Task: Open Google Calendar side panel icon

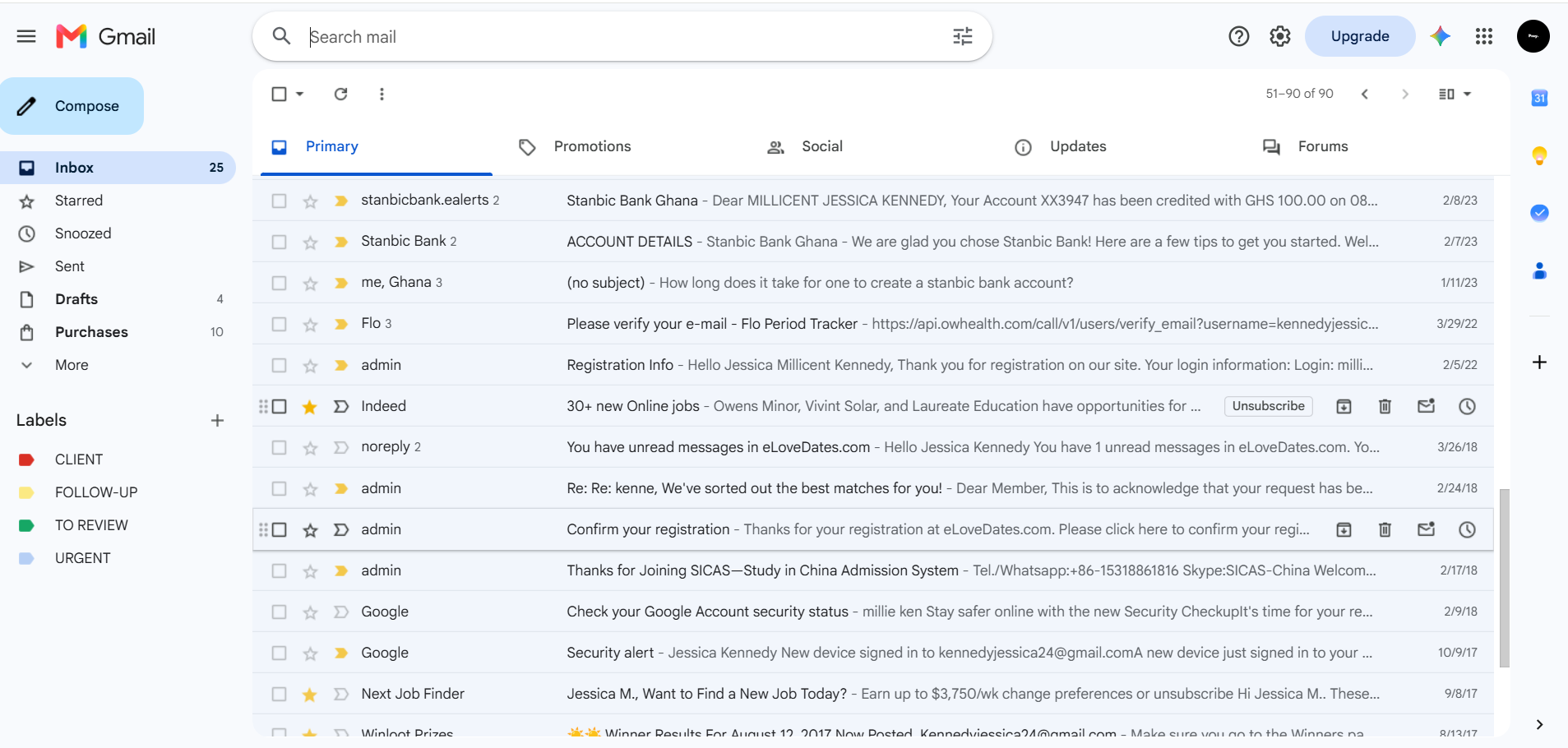Action: coord(1539,98)
